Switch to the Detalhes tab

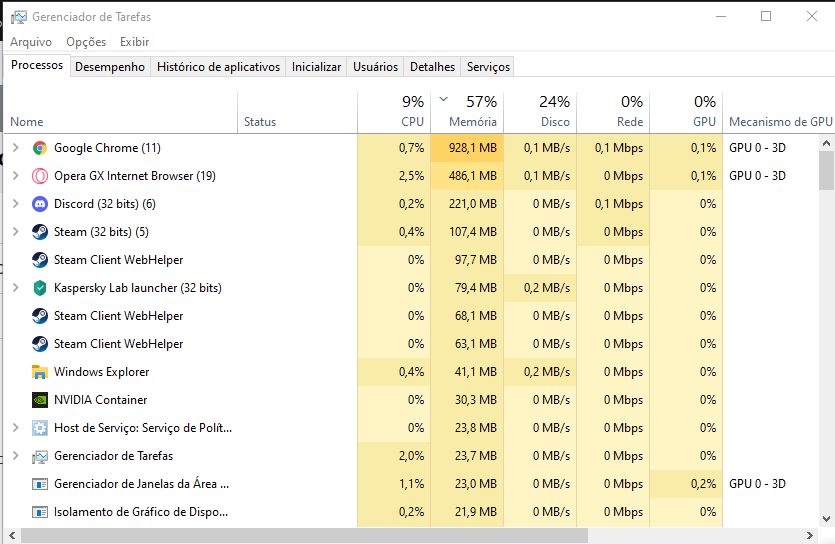click(x=432, y=67)
